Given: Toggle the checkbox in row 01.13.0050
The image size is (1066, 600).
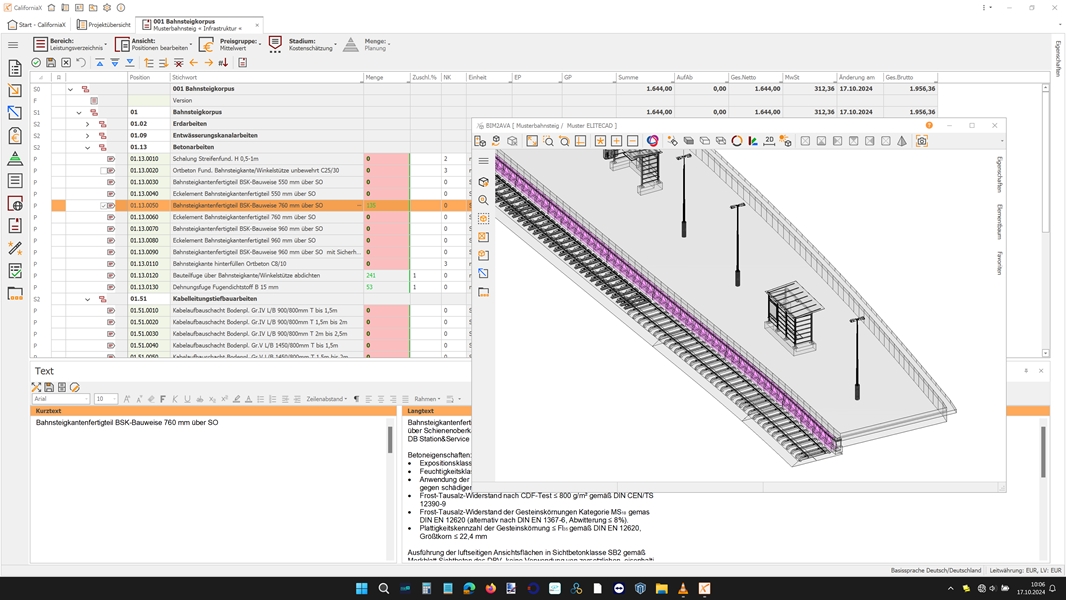Looking at the screenshot, I should 104,206.
